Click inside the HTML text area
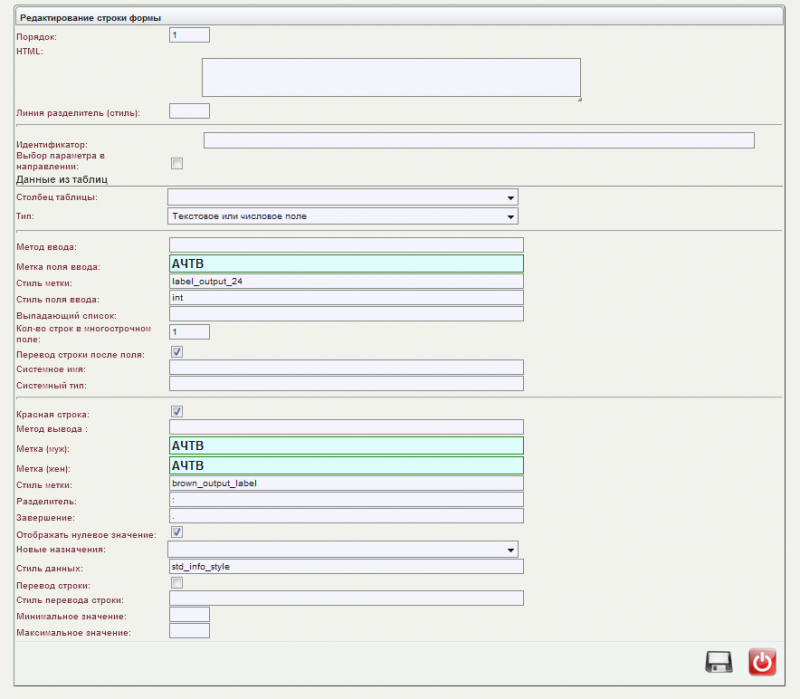Screen dimensions: 800x699 (x=390, y=77)
